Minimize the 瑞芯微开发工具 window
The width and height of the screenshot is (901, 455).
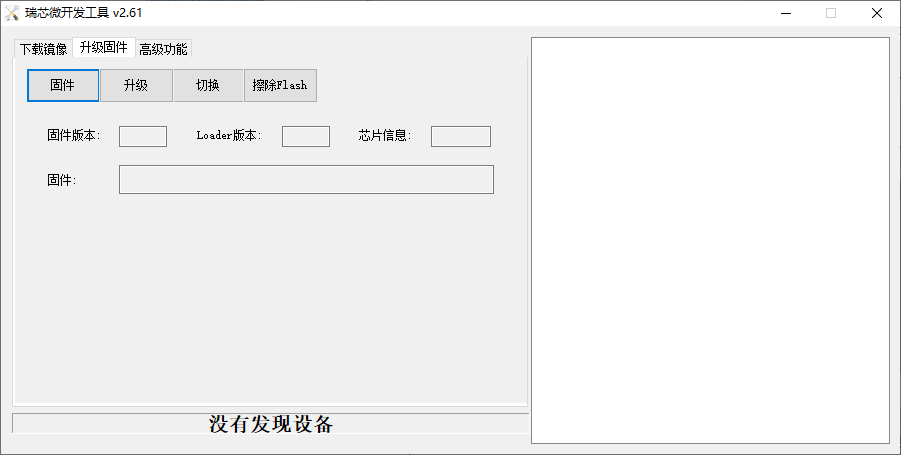pos(786,13)
